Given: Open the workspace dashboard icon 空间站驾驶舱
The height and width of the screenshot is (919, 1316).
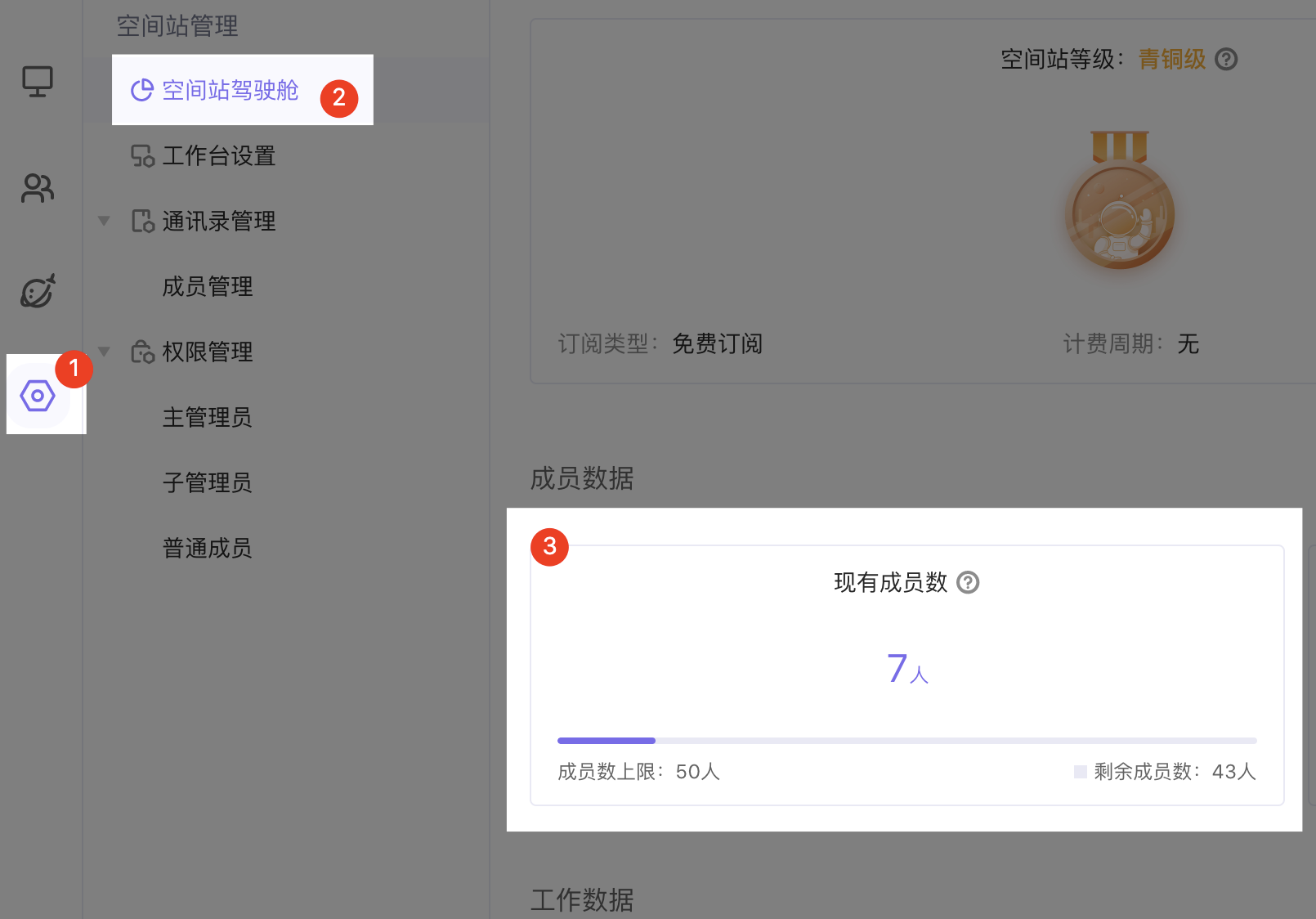Looking at the screenshot, I should point(142,91).
